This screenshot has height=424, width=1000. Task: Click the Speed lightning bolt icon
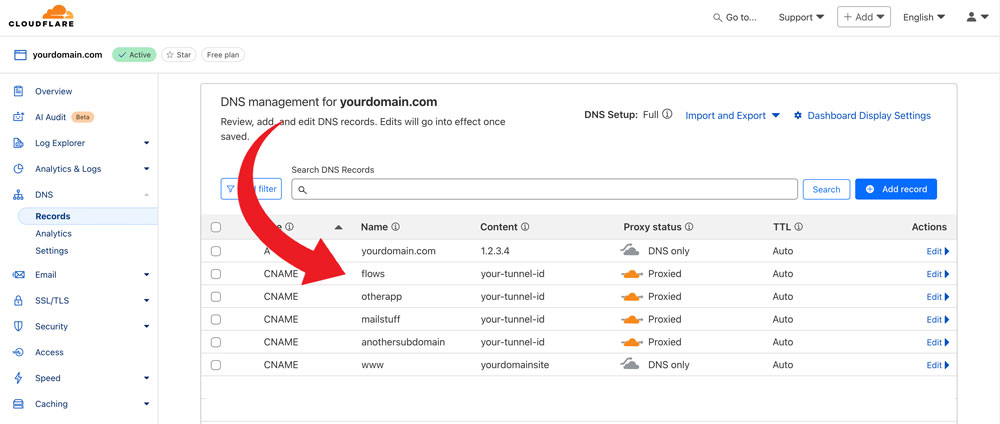click(18, 378)
